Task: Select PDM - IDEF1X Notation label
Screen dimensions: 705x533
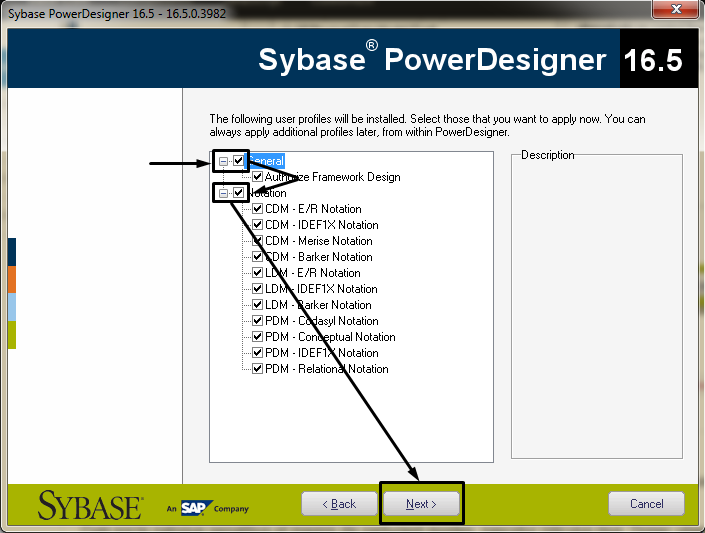Action: click(x=321, y=353)
